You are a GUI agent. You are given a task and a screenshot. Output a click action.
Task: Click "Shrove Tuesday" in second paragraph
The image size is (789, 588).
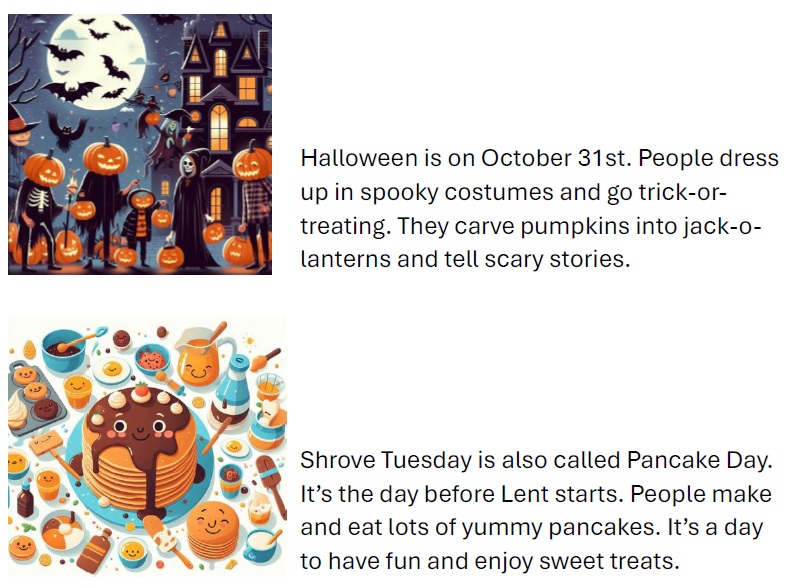(x=379, y=460)
